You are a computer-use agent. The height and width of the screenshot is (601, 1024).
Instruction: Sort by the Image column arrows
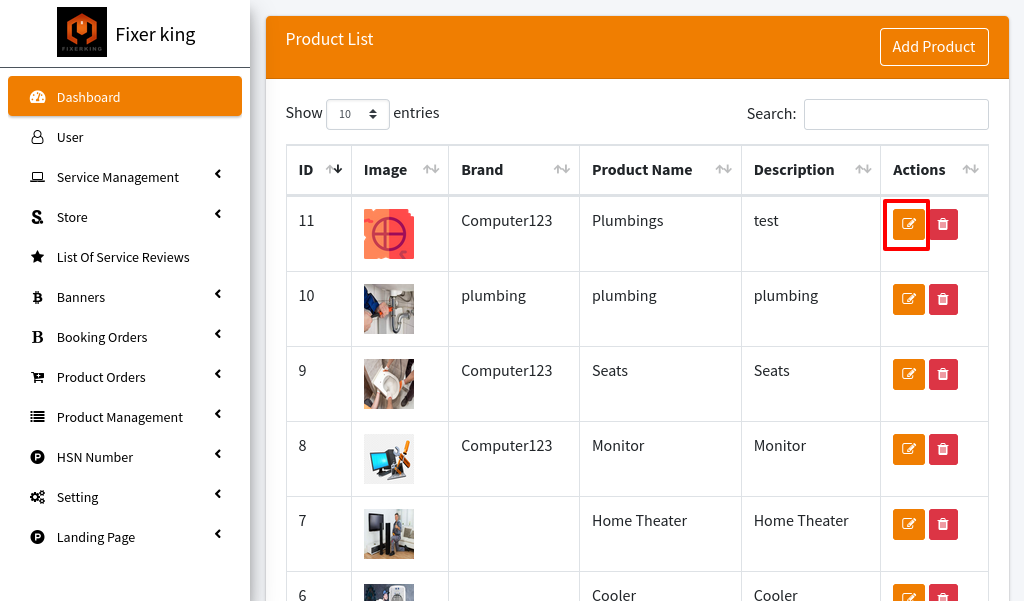pyautogui.click(x=431, y=169)
